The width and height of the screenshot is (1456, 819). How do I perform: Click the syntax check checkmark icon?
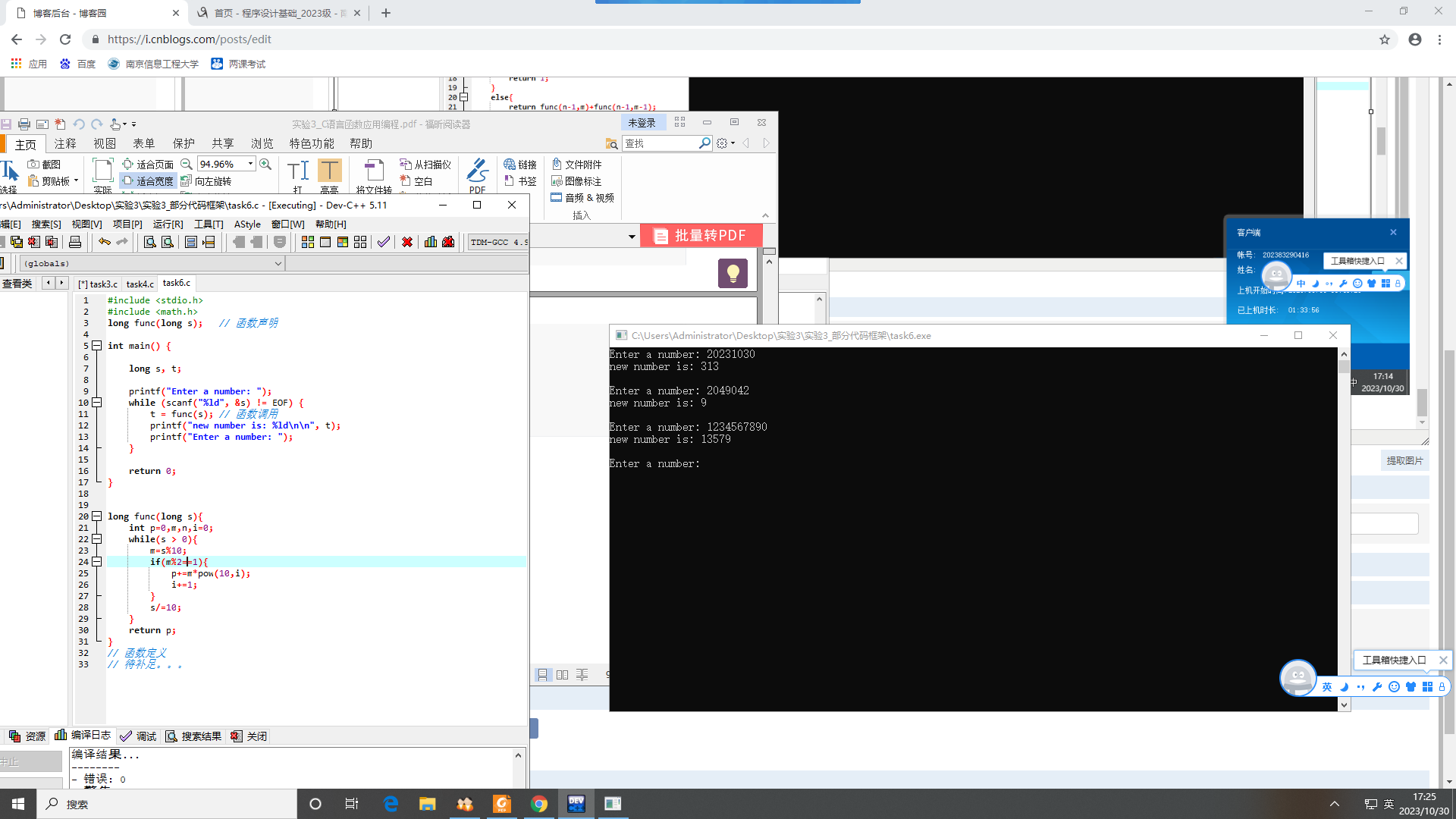tap(384, 242)
